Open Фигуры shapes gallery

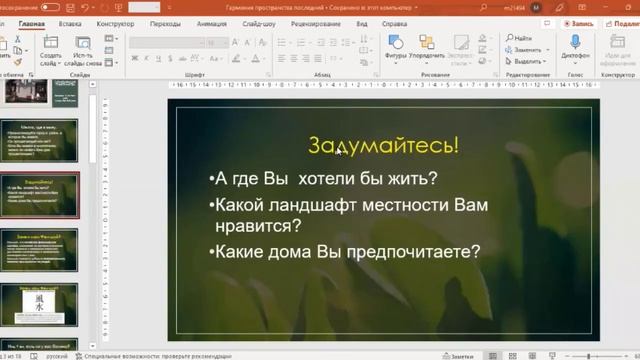click(x=396, y=49)
